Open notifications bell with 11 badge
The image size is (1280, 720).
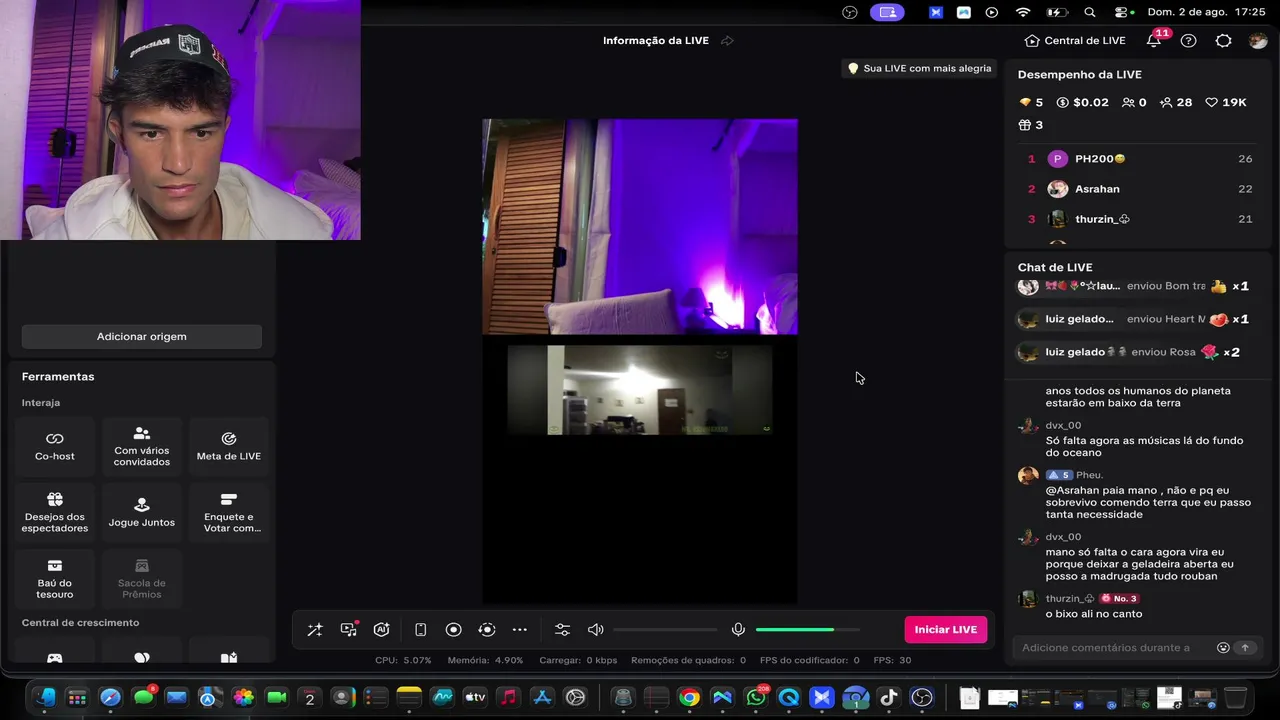1155,39
